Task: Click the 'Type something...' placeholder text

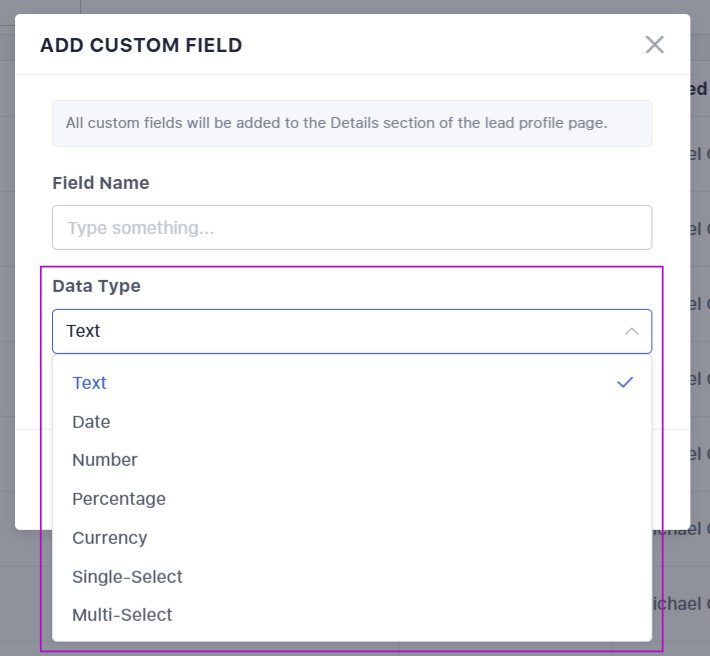Action: coord(141,228)
